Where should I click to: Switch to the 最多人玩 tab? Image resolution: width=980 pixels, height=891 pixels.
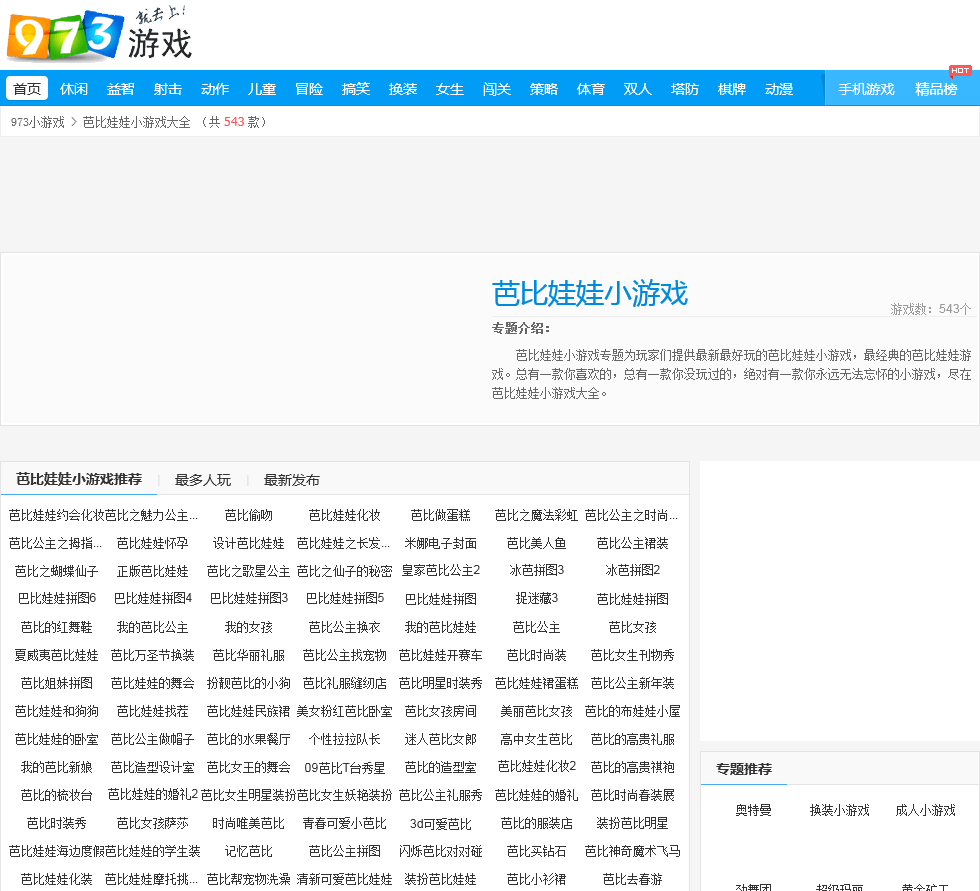[203, 480]
